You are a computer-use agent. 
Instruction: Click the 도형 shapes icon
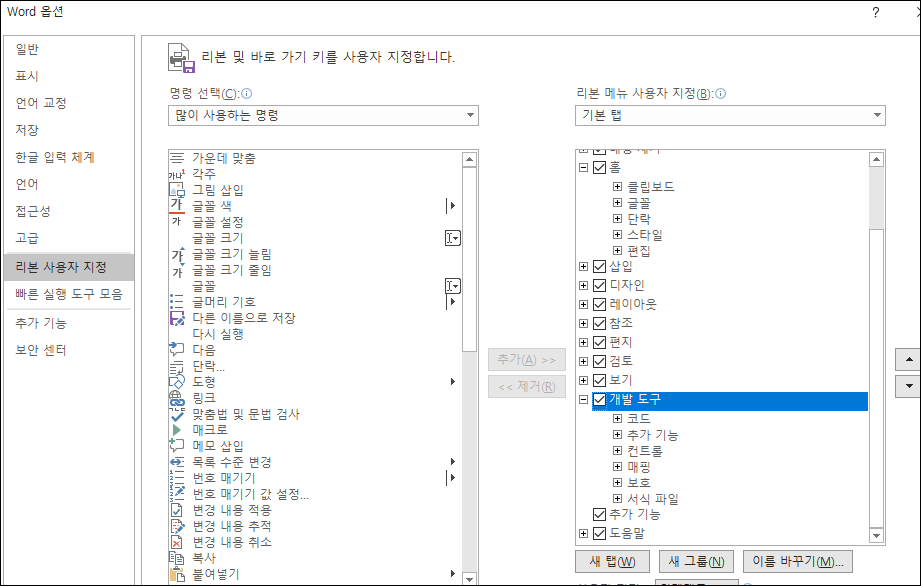pyautogui.click(x=177, y=382)
